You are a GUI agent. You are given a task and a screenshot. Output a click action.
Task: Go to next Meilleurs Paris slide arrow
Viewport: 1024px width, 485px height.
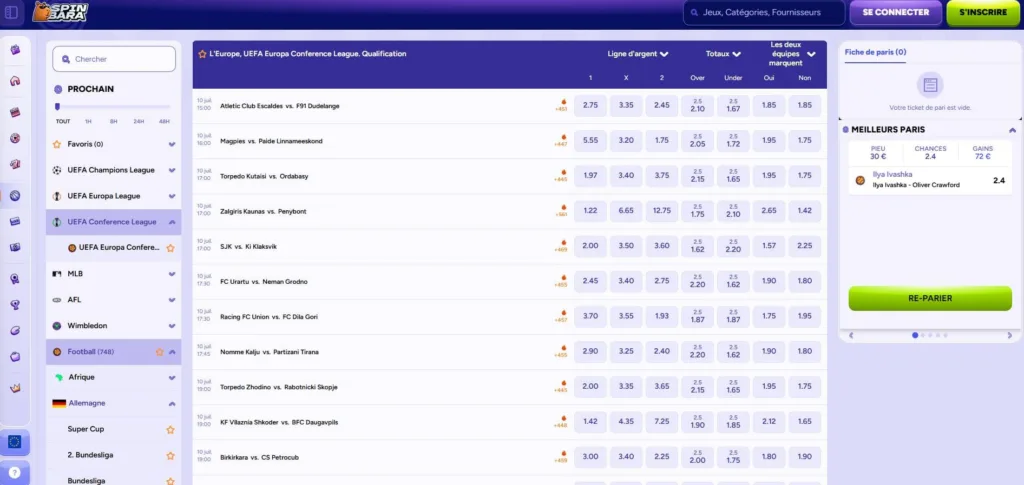pos(1010,336)
